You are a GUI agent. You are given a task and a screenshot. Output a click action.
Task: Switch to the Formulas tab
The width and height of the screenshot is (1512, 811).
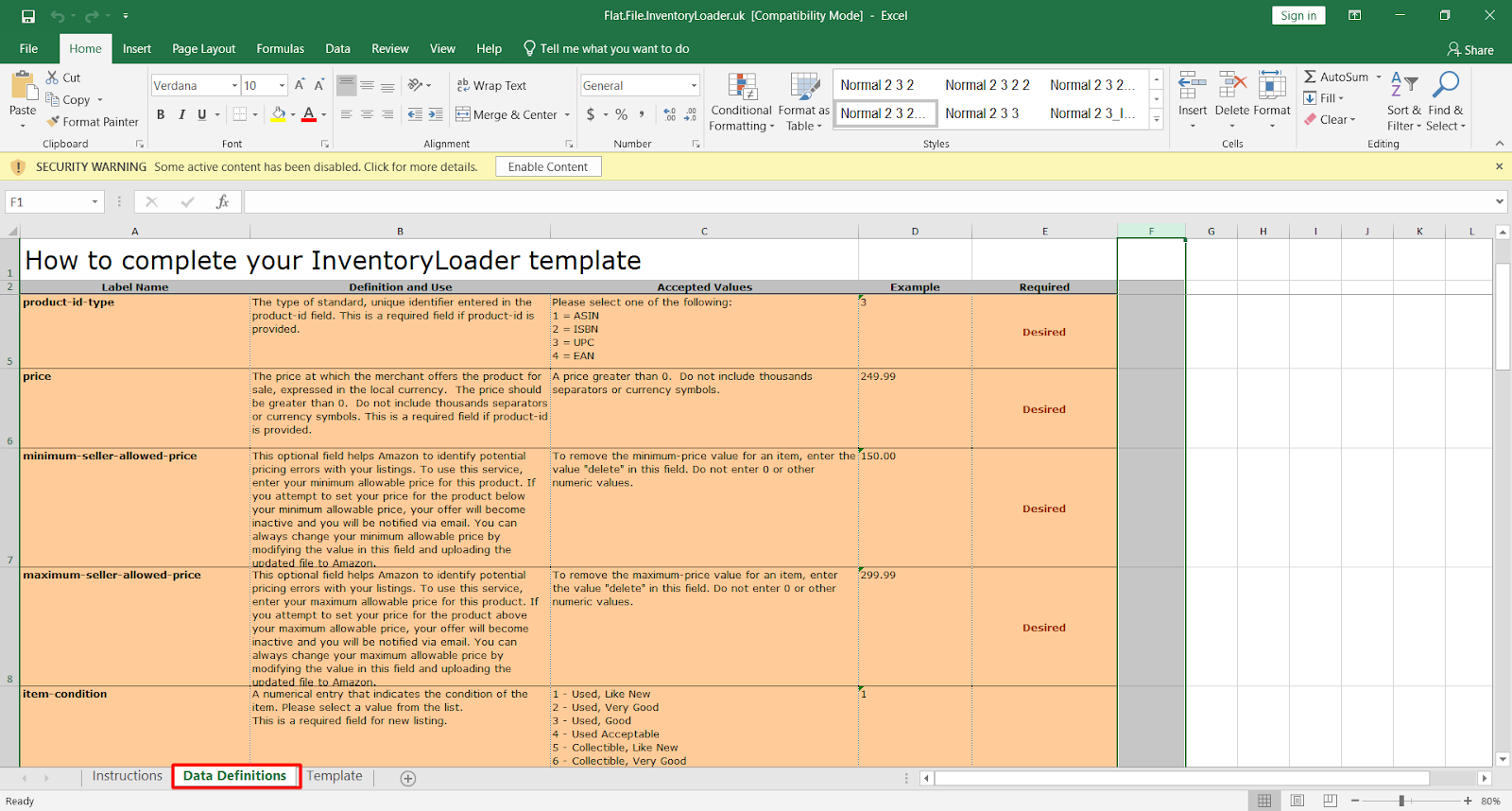281,48
